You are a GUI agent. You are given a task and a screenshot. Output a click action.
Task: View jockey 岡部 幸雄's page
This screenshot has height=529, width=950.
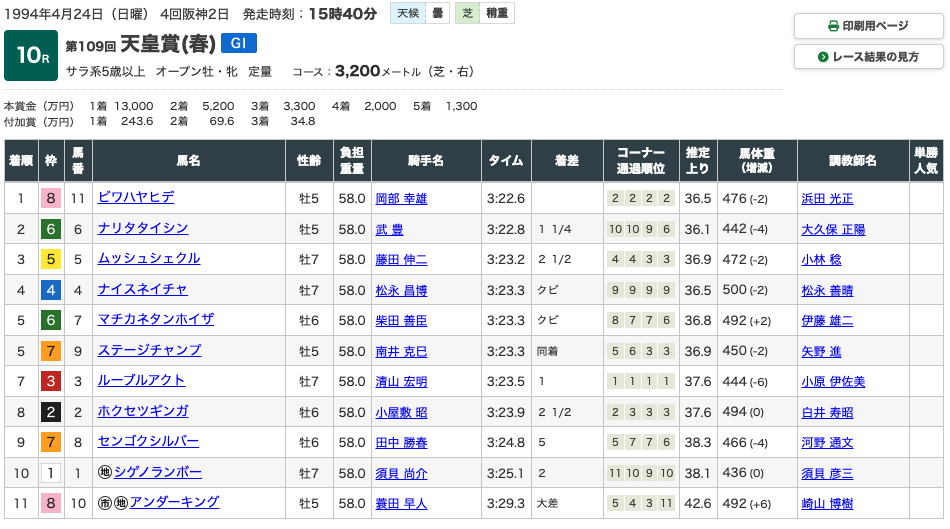401,198
